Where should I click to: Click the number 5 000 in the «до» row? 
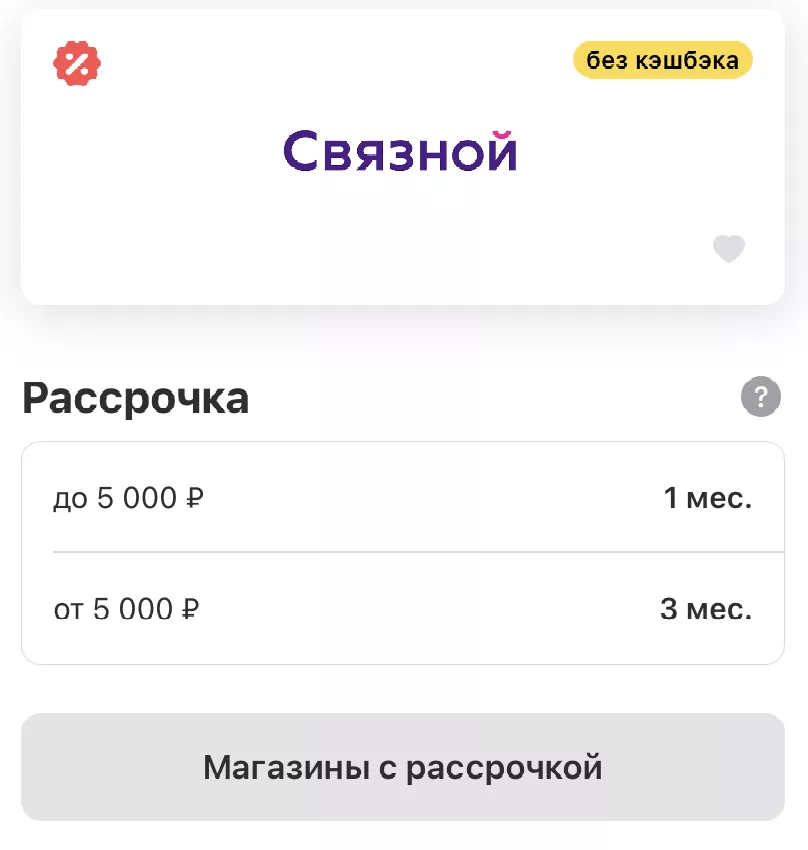pyautogui.click(x=136, y=498)
